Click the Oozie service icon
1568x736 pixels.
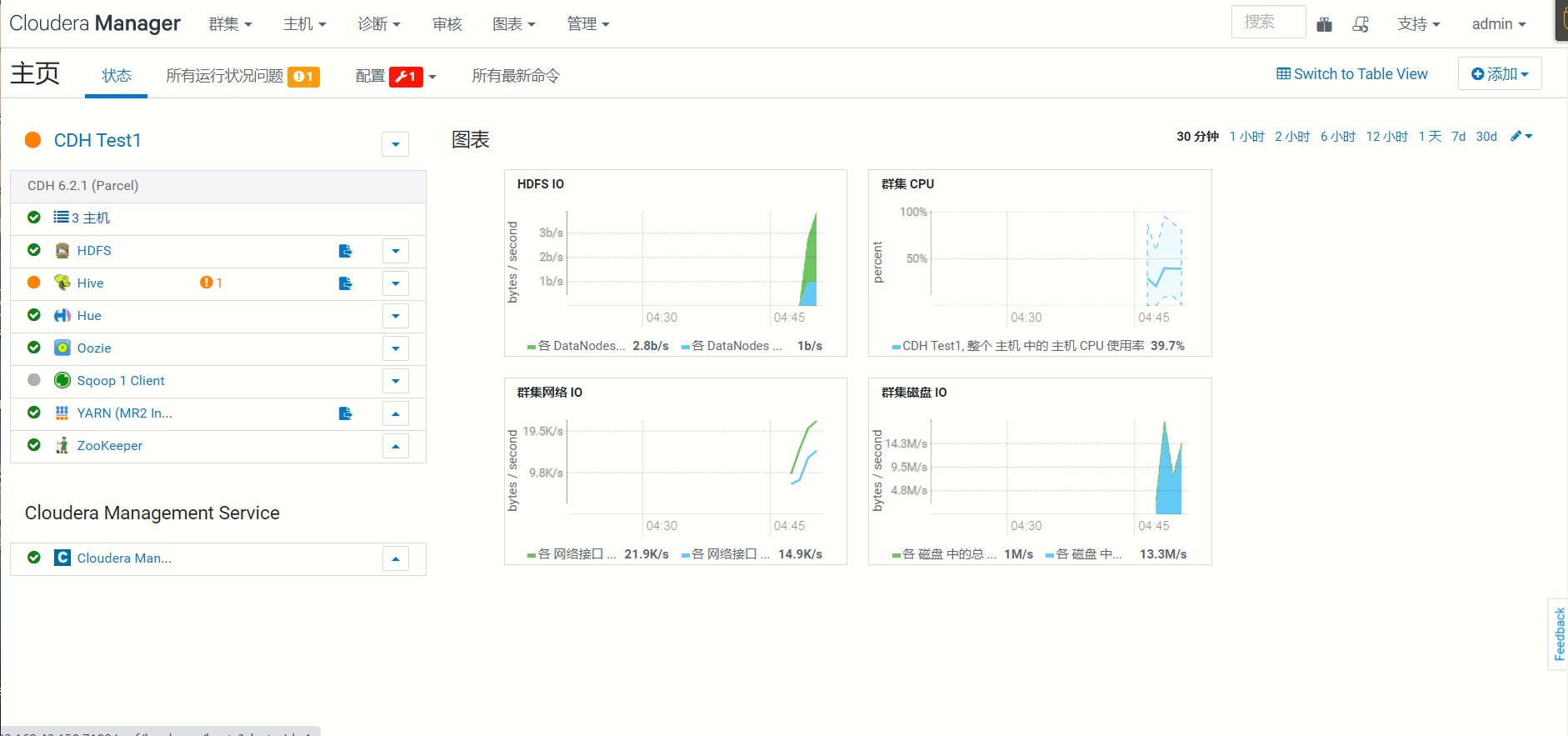62,348
